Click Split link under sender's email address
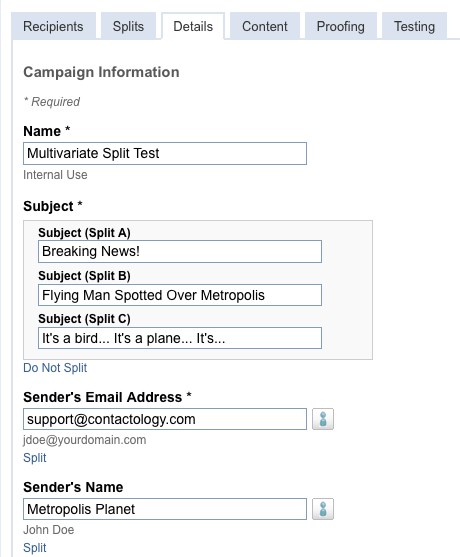Image resolution: width=460 pixels, height=557 pixels. [35, 458]
